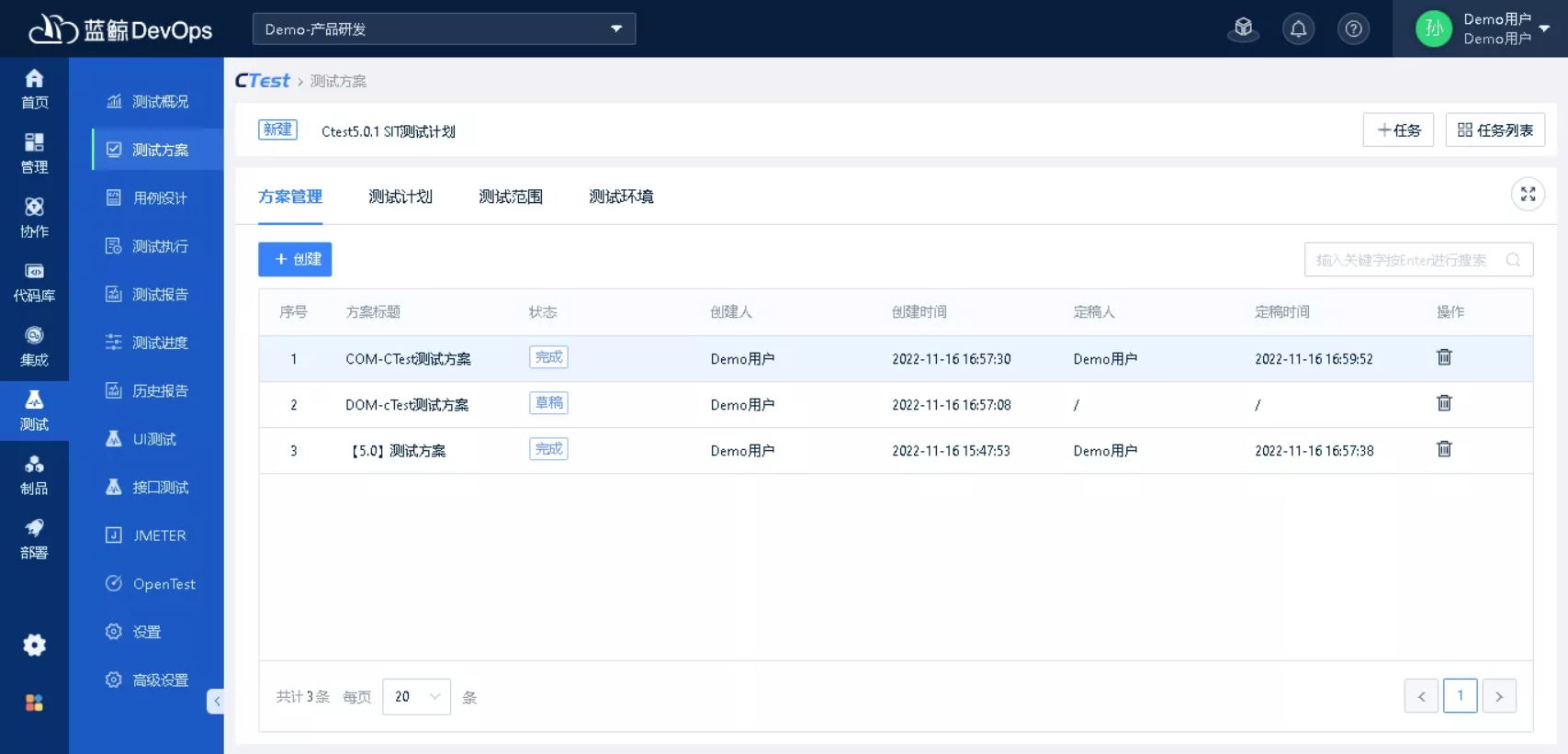This screenshot has height=754, width=1568.
Task: Click the keyword search input field
Action: click(x=1404, y=261)
